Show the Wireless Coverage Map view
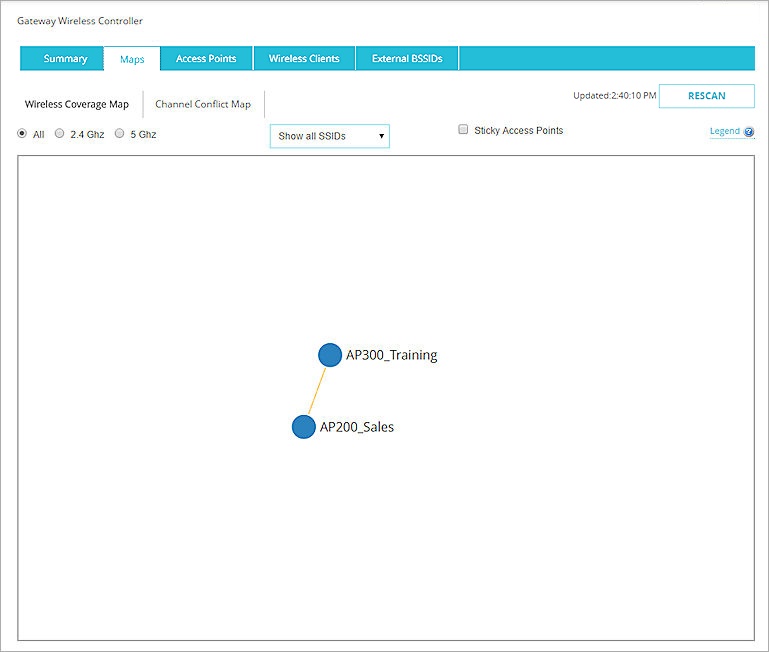 (x=78, y=104)
